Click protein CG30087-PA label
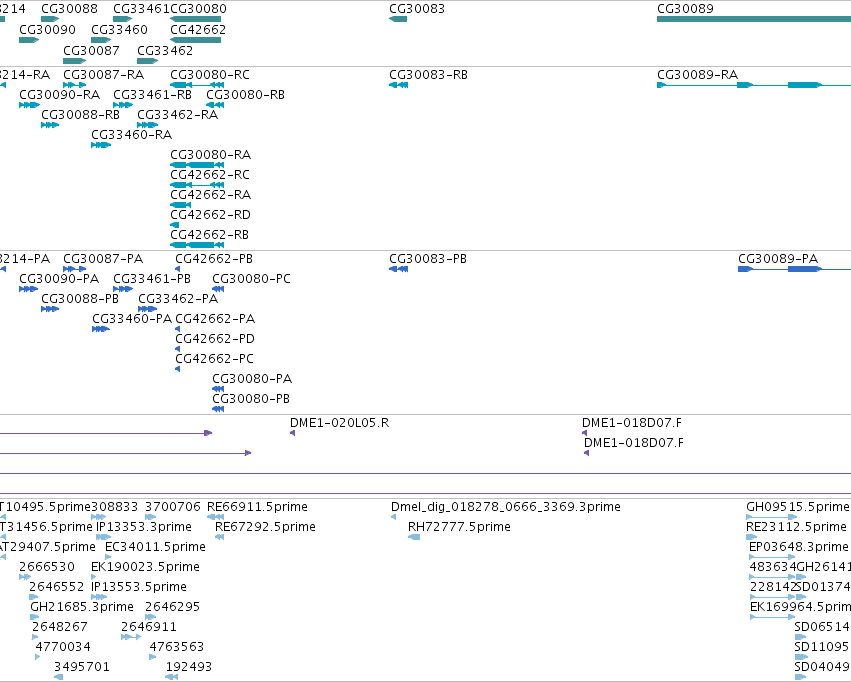This screenshot has height=682, width=851. (x=103, y=259)
